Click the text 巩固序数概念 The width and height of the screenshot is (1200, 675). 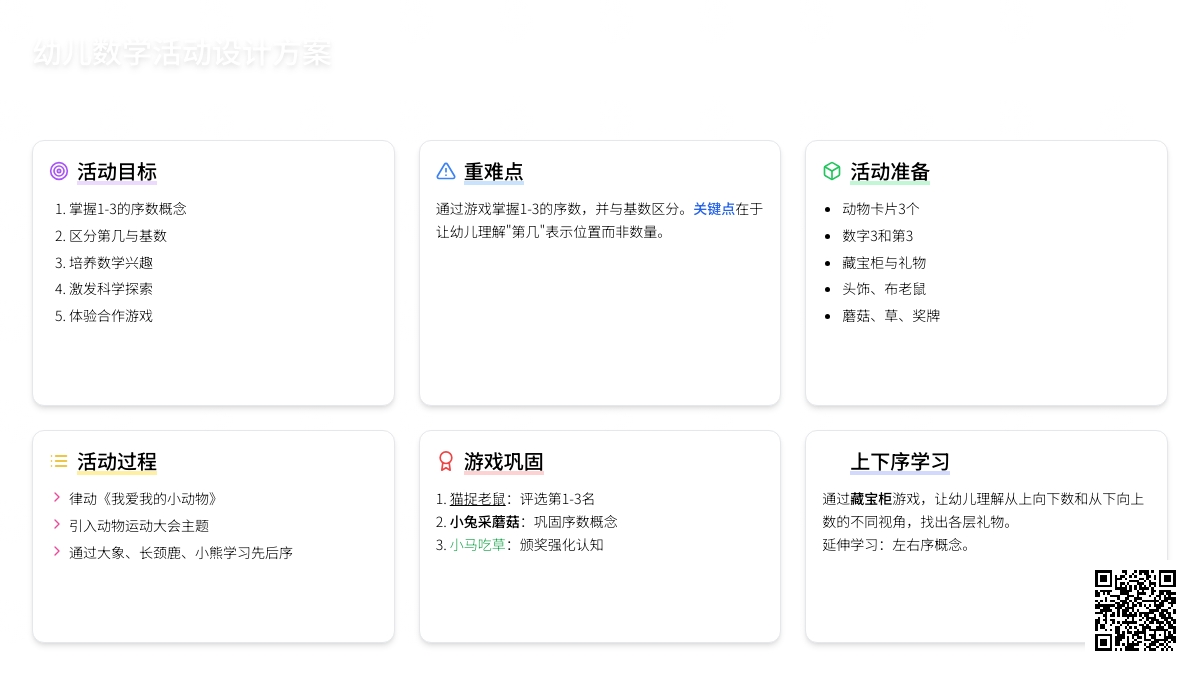pyautogui.click(x=576, y=522)
